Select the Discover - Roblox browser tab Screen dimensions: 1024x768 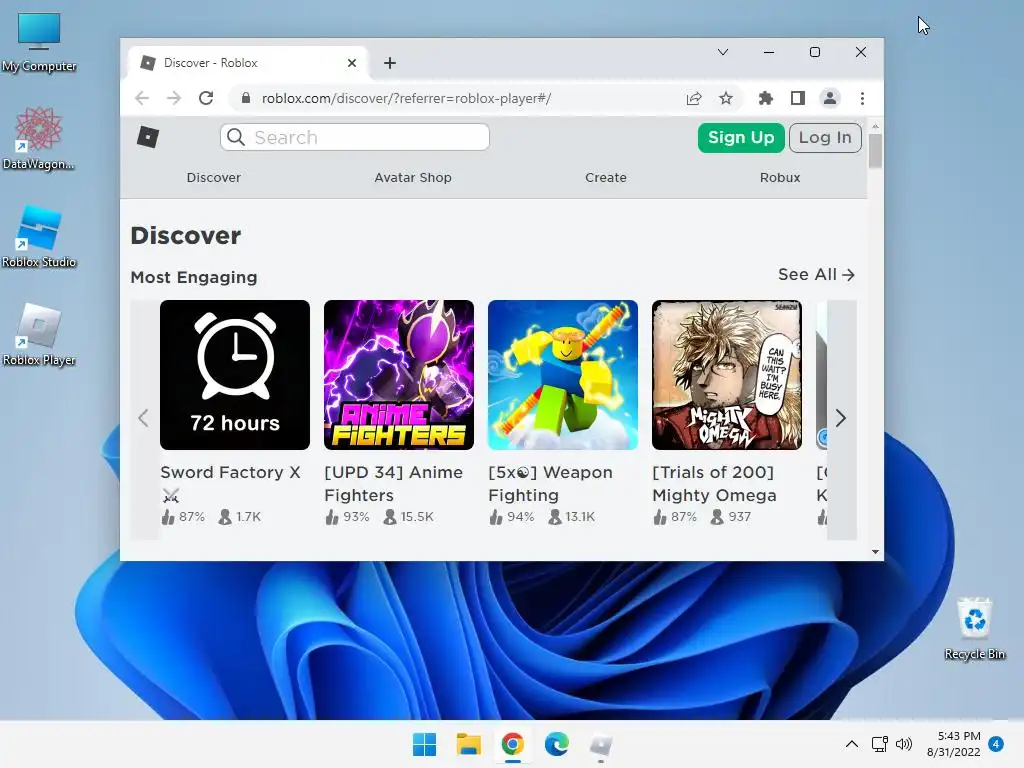[248, 63]
